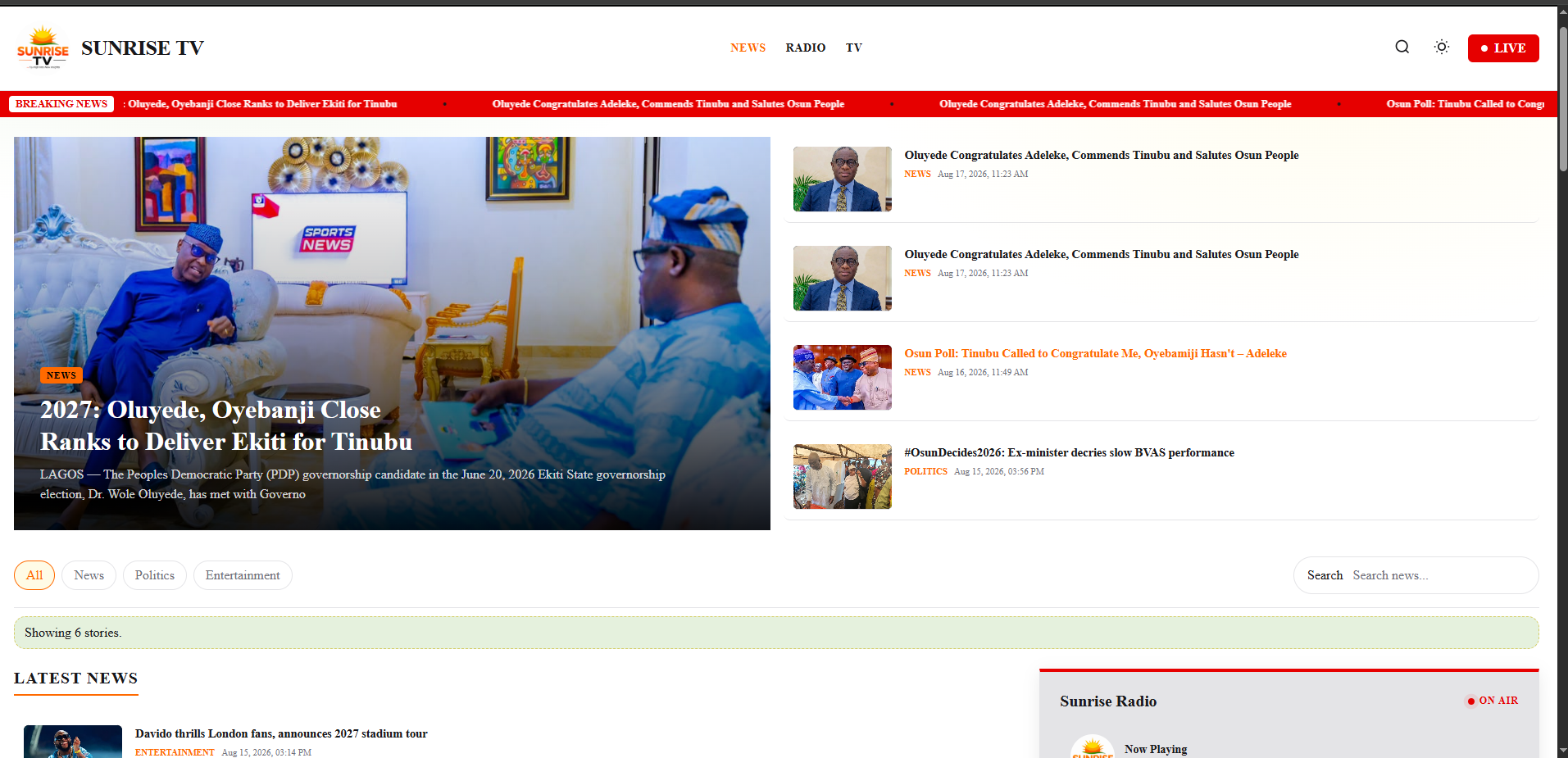Image resolution: width=1568 pixels, height=758 pixels.
Task: Click the #OsunDecides2026 story thumbnail
Action: (842, 476)
